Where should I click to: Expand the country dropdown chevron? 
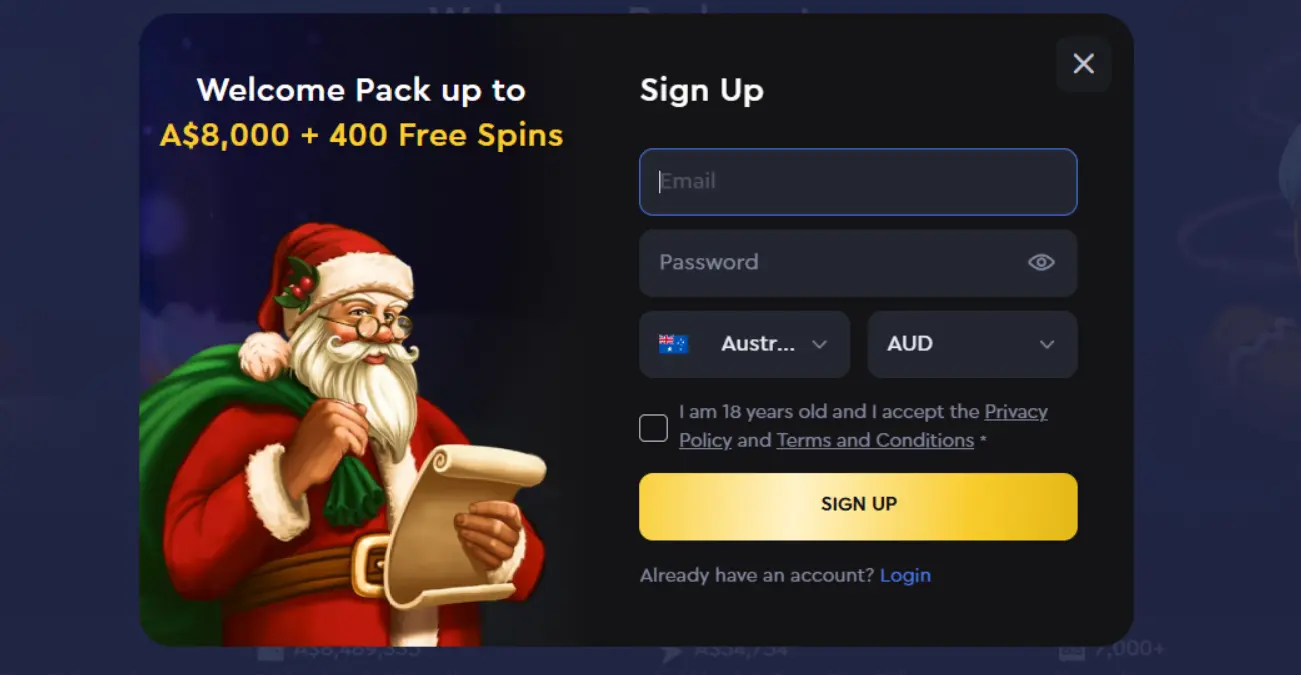(x=819, y=344)
